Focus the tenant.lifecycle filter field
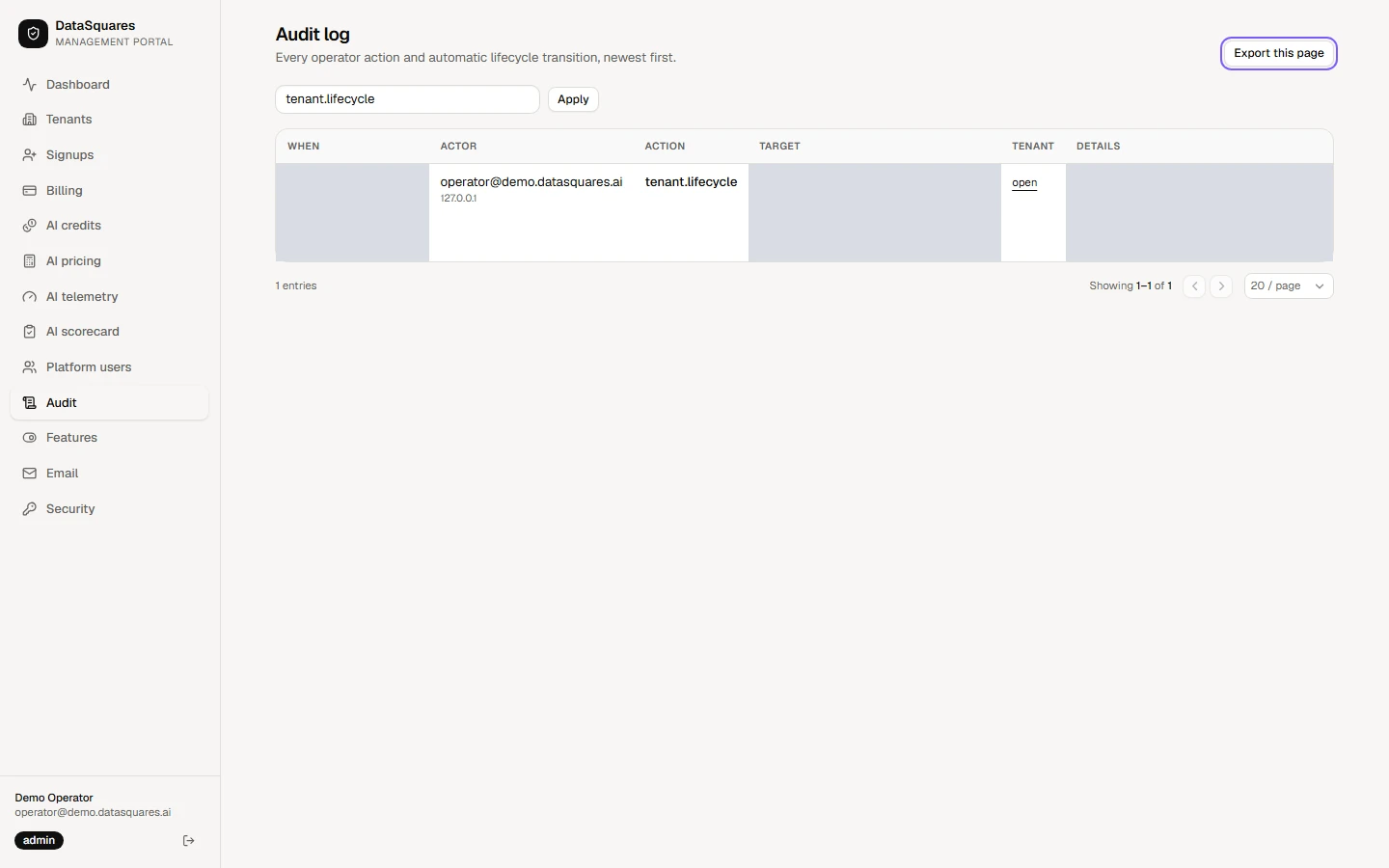1389x868 pixels. (x=407, y=99)
